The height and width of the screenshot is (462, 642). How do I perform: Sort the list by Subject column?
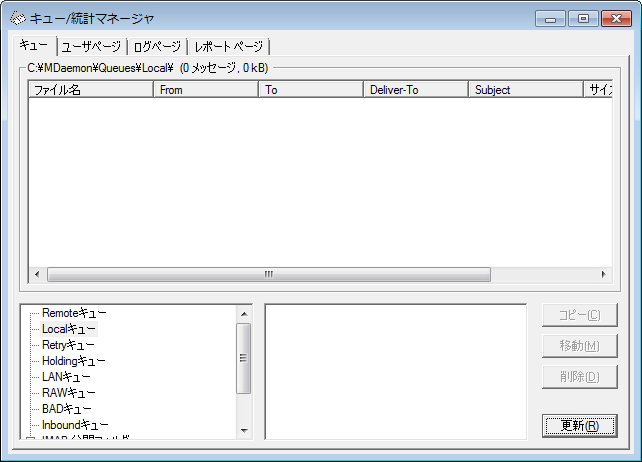click(525, 90)
